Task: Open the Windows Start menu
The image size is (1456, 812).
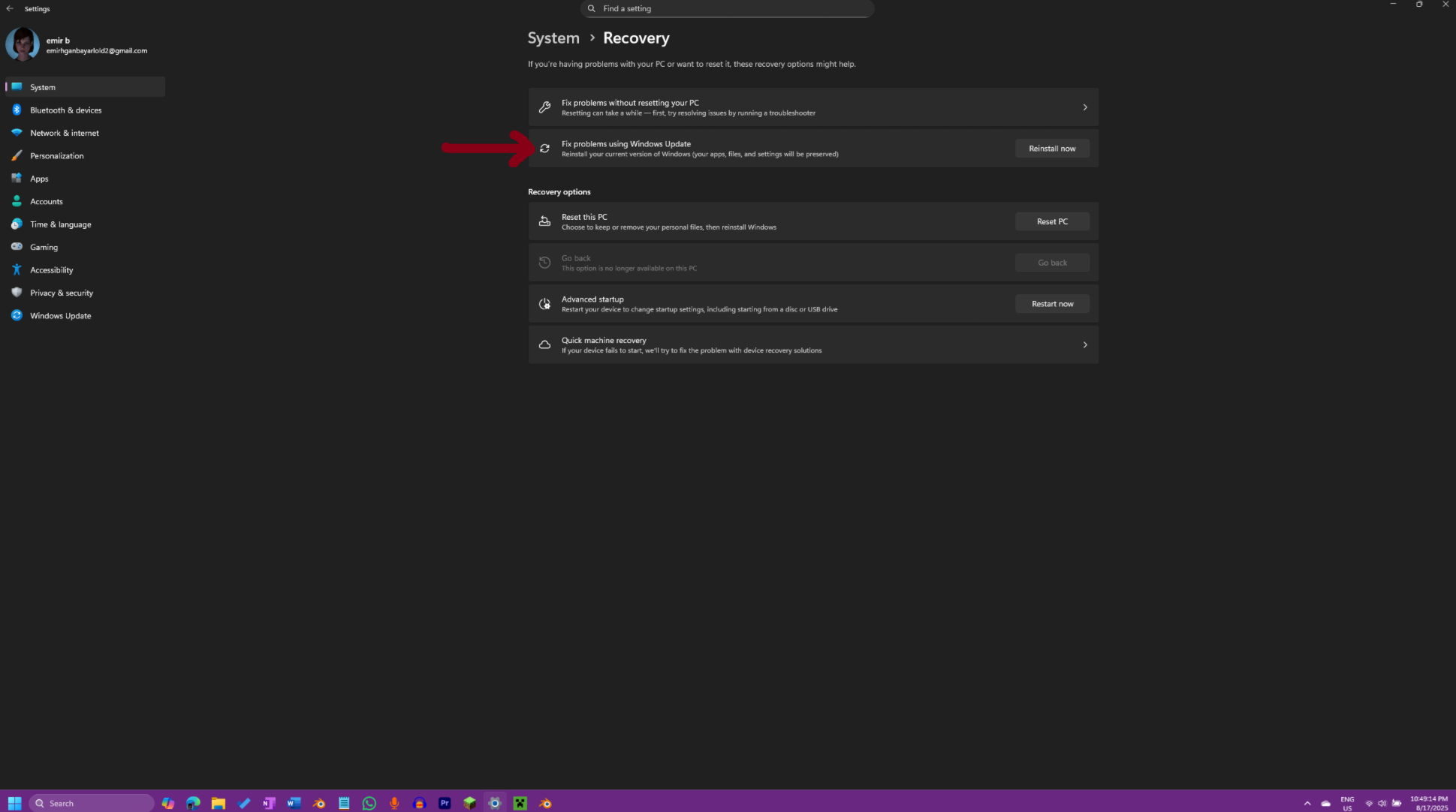Action: [x=14, y=803]
